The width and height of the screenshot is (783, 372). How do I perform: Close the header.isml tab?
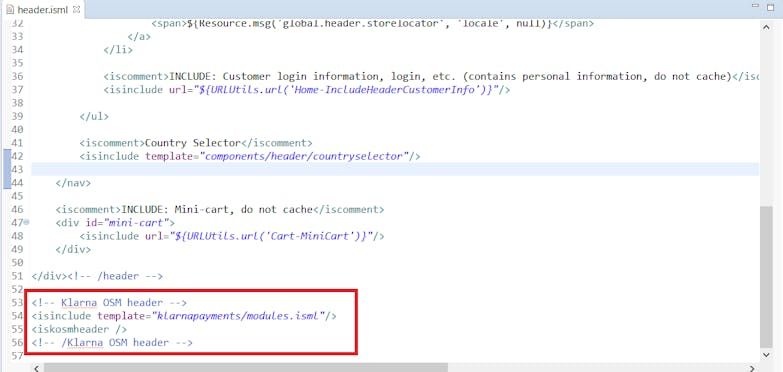(x=76, y=9)
